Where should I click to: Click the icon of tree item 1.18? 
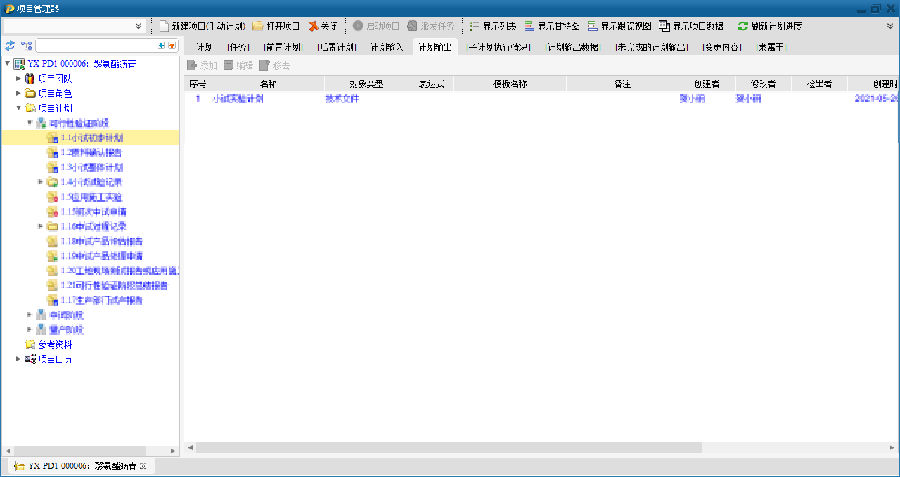pyautogui.click(x=52, y=241)
